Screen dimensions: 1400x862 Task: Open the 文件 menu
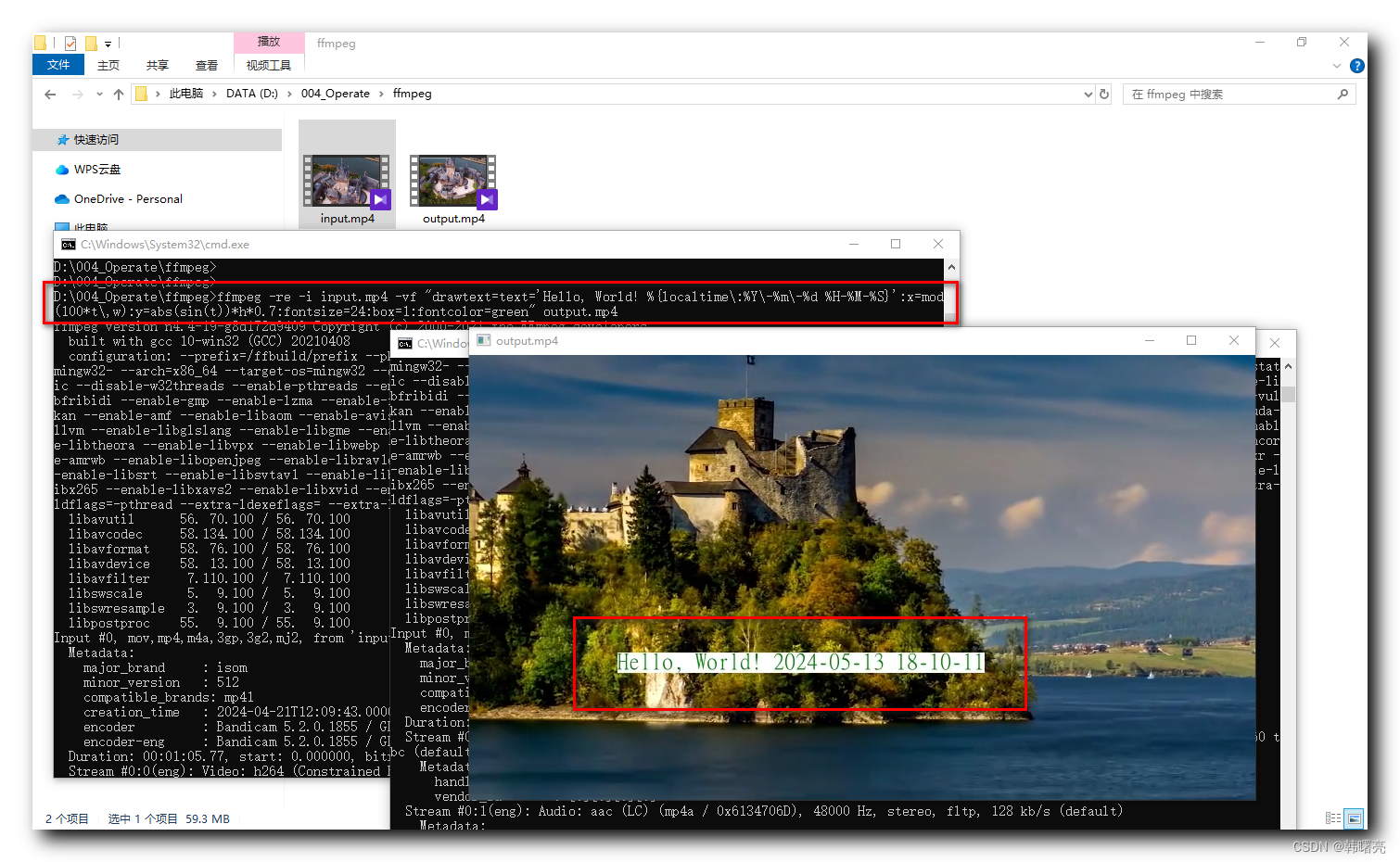point(57,65)
